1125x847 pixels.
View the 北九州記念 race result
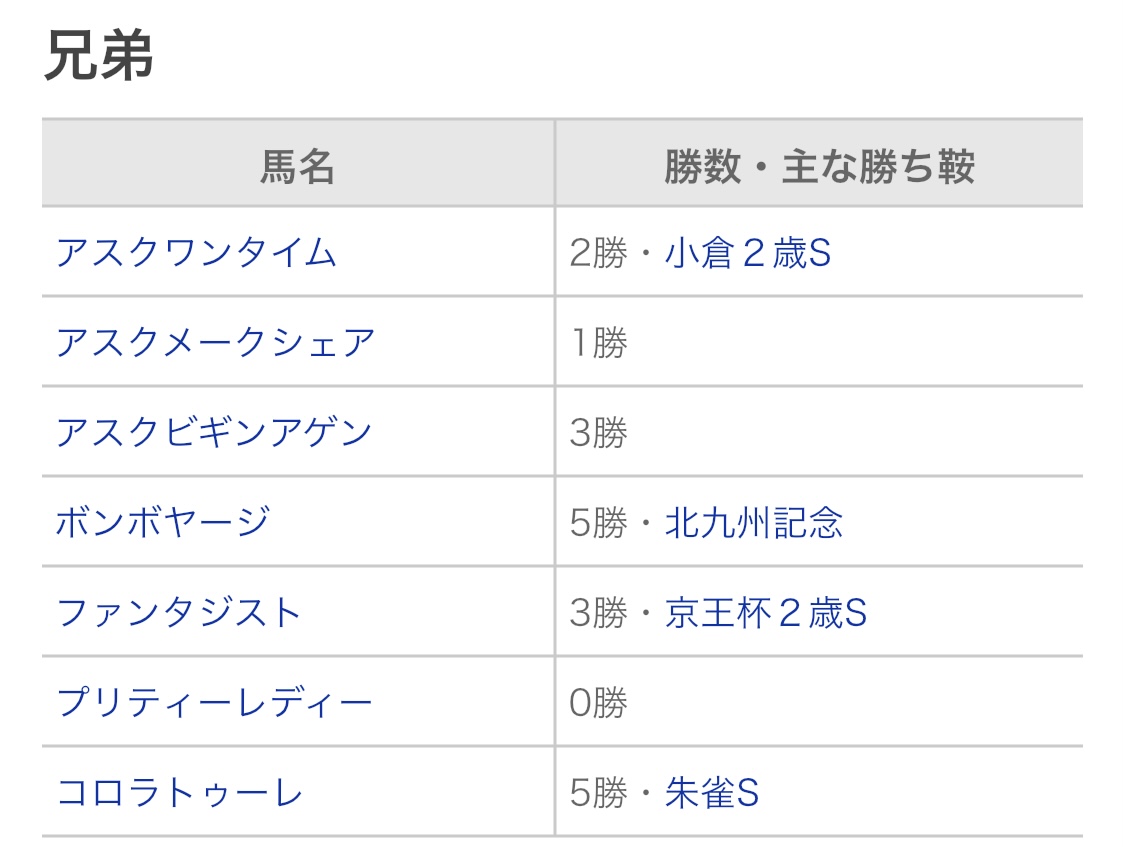click(754, 523)
